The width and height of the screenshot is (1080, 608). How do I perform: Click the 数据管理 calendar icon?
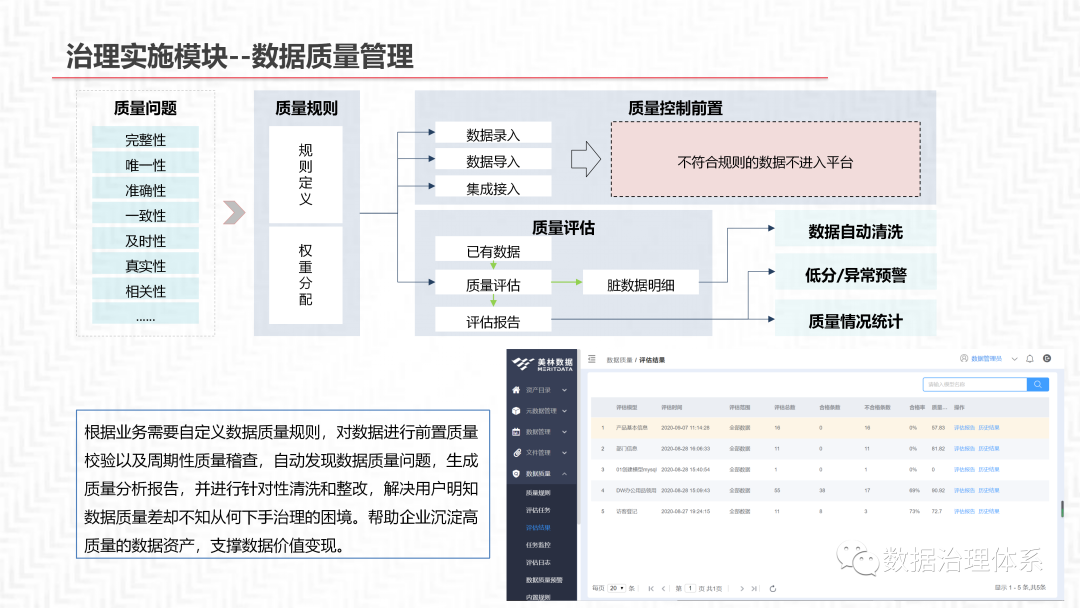[x=514, y=431]
